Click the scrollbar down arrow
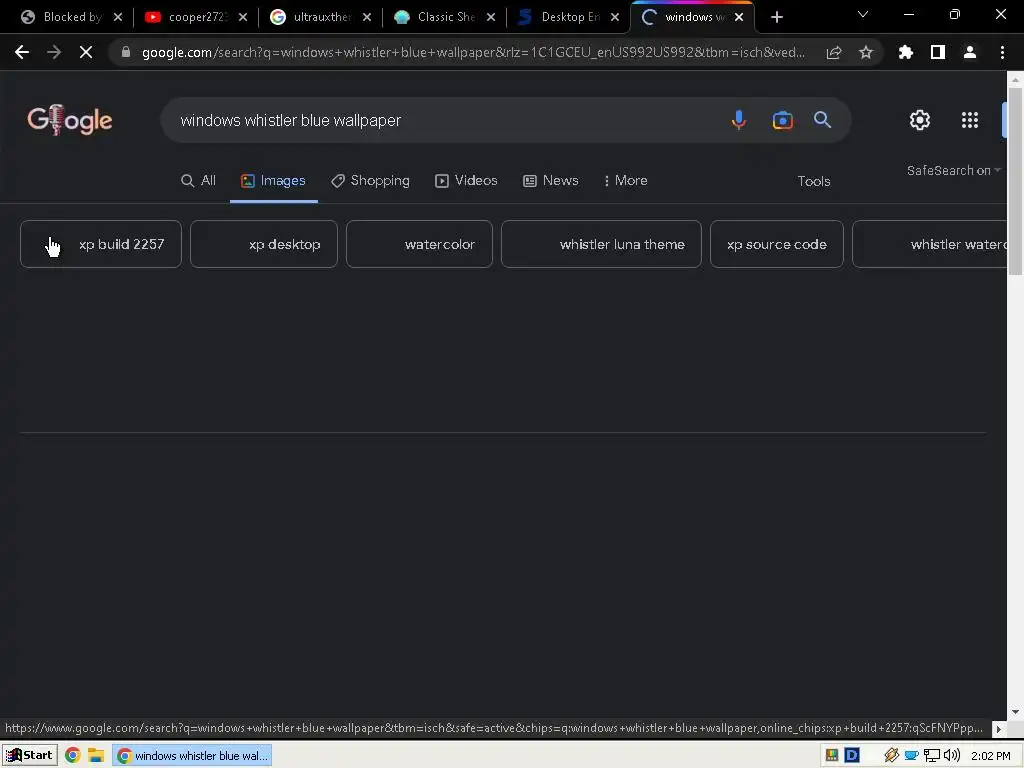The width and height of the screenshot is (1024, 768). (x=1015, y=711)
